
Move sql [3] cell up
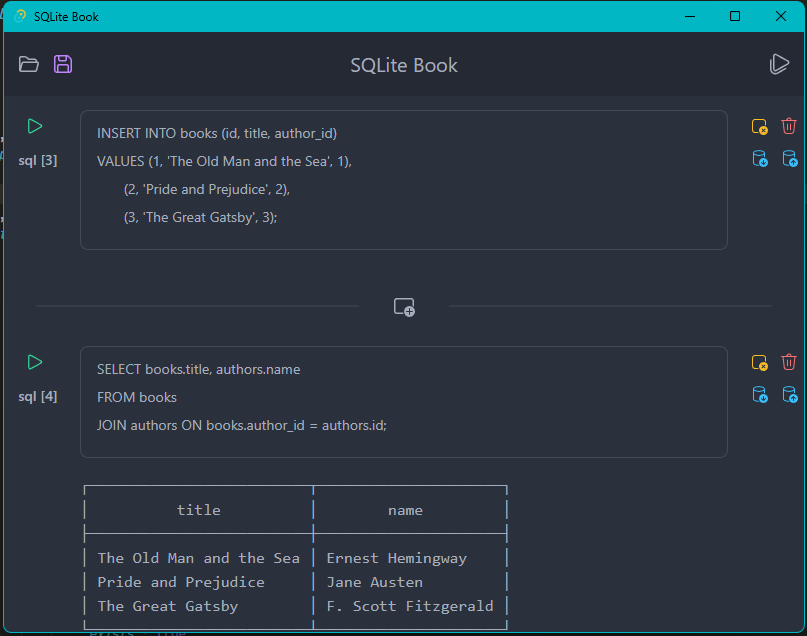coord(790,158)
